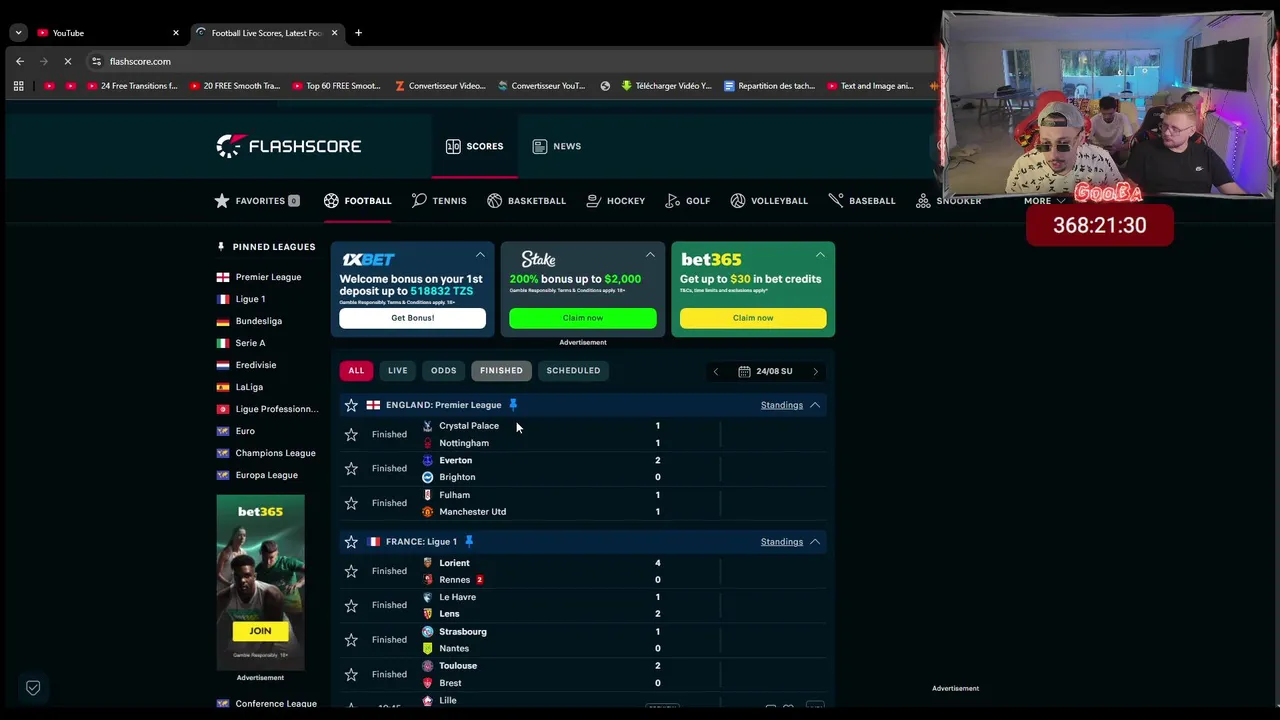Select Football sport tab
1280x720 pixels.
[357, 201]
